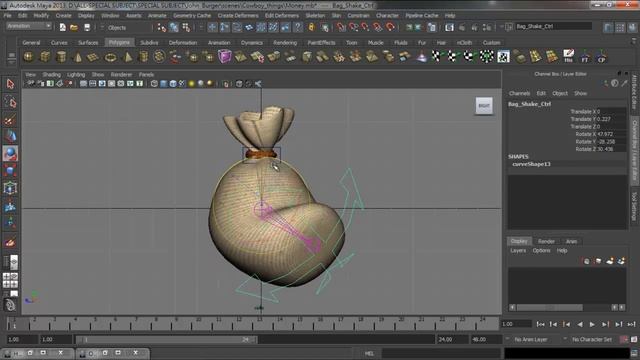The width and height of the screenshot is (640, 360).
Task: Switch to the Polygons shelf tab
Action: (x=119, y=42)
